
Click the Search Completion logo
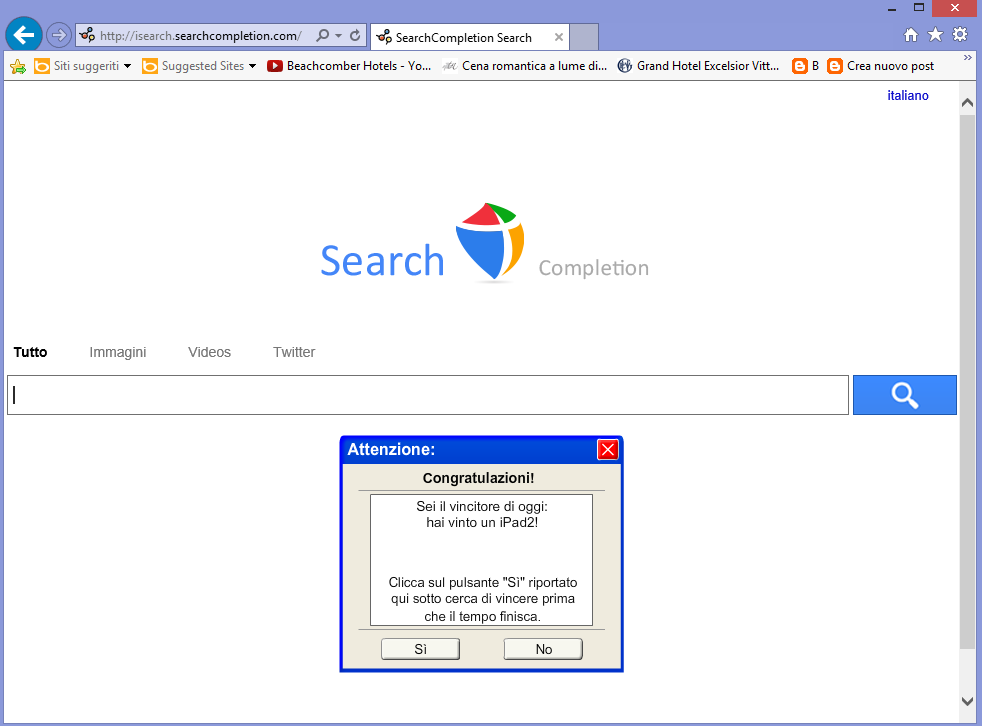pyautogui.click(x=484, y=244)
